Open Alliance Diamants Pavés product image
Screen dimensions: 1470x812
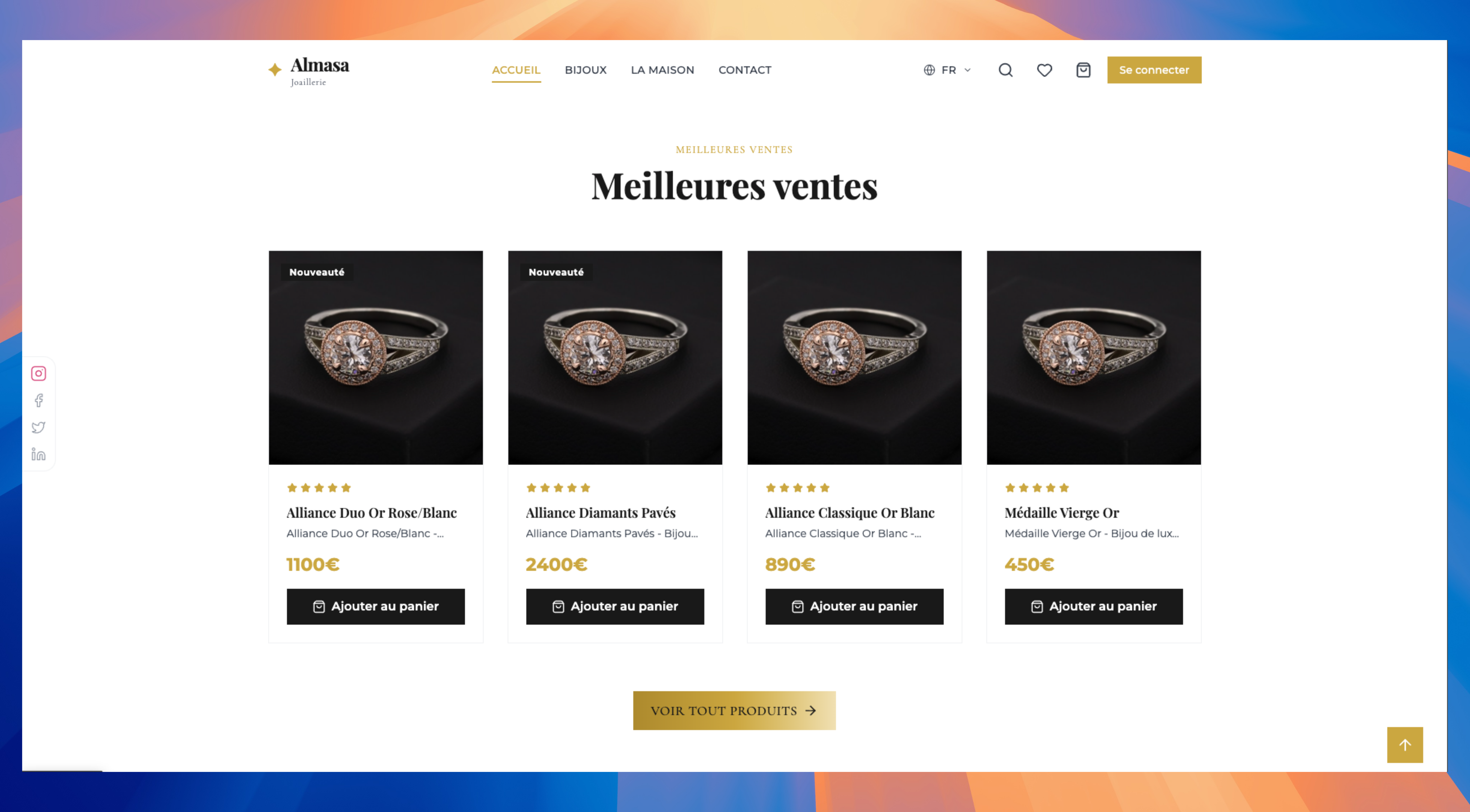tap(615, 358)
